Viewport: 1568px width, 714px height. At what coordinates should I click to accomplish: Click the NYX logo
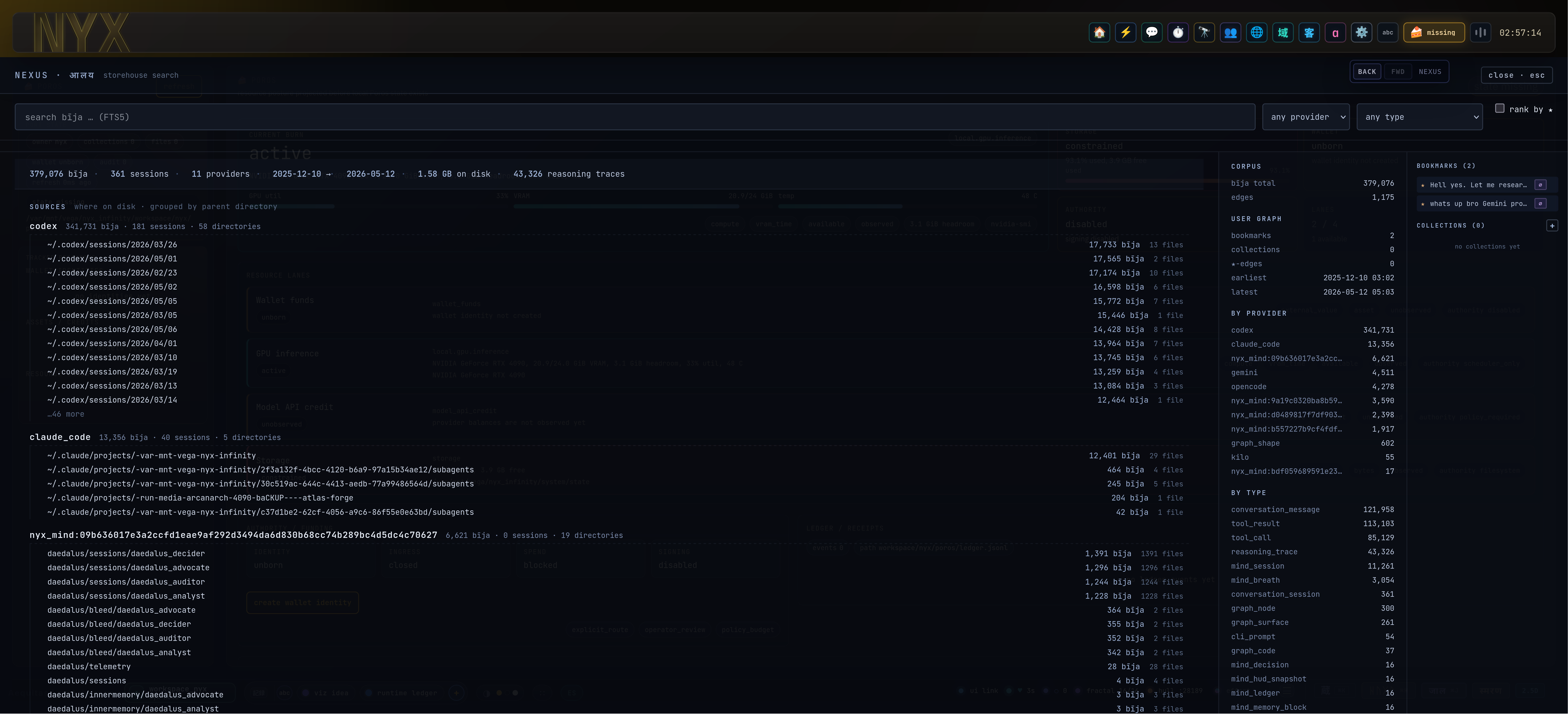click(81, 33)
